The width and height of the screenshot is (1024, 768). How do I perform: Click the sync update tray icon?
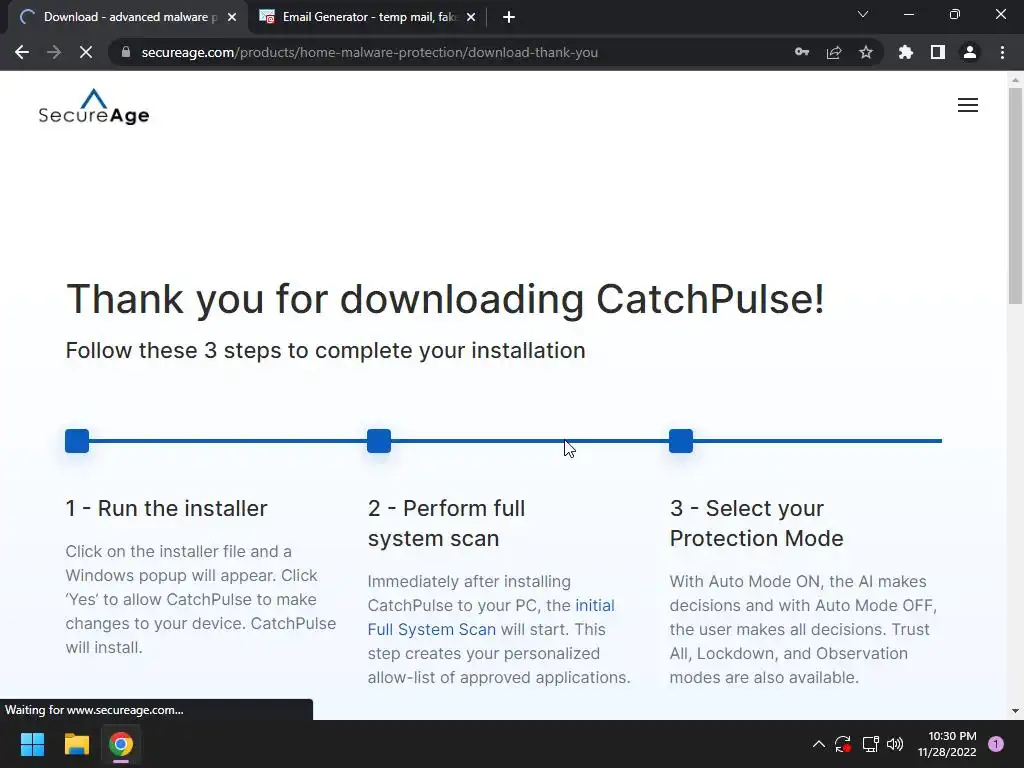(842, 744)
